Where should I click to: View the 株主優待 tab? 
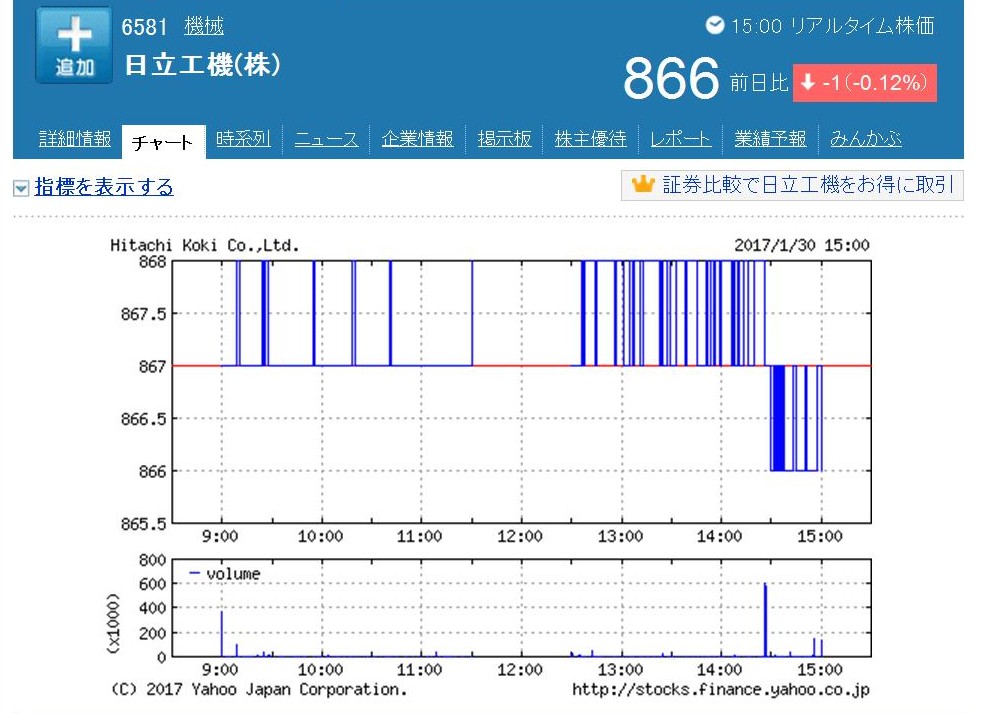click(590, 139)
